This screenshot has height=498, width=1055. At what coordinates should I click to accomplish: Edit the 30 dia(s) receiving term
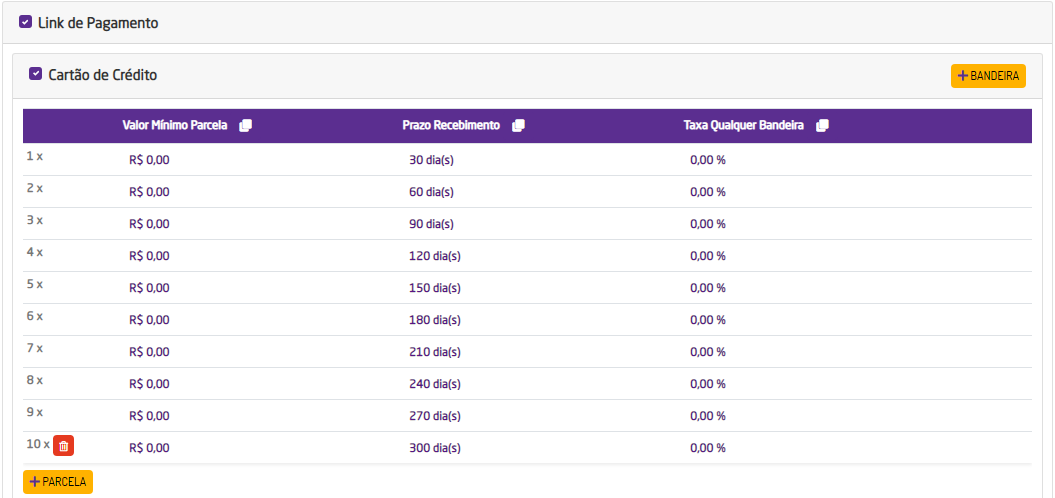pos(431,160)
